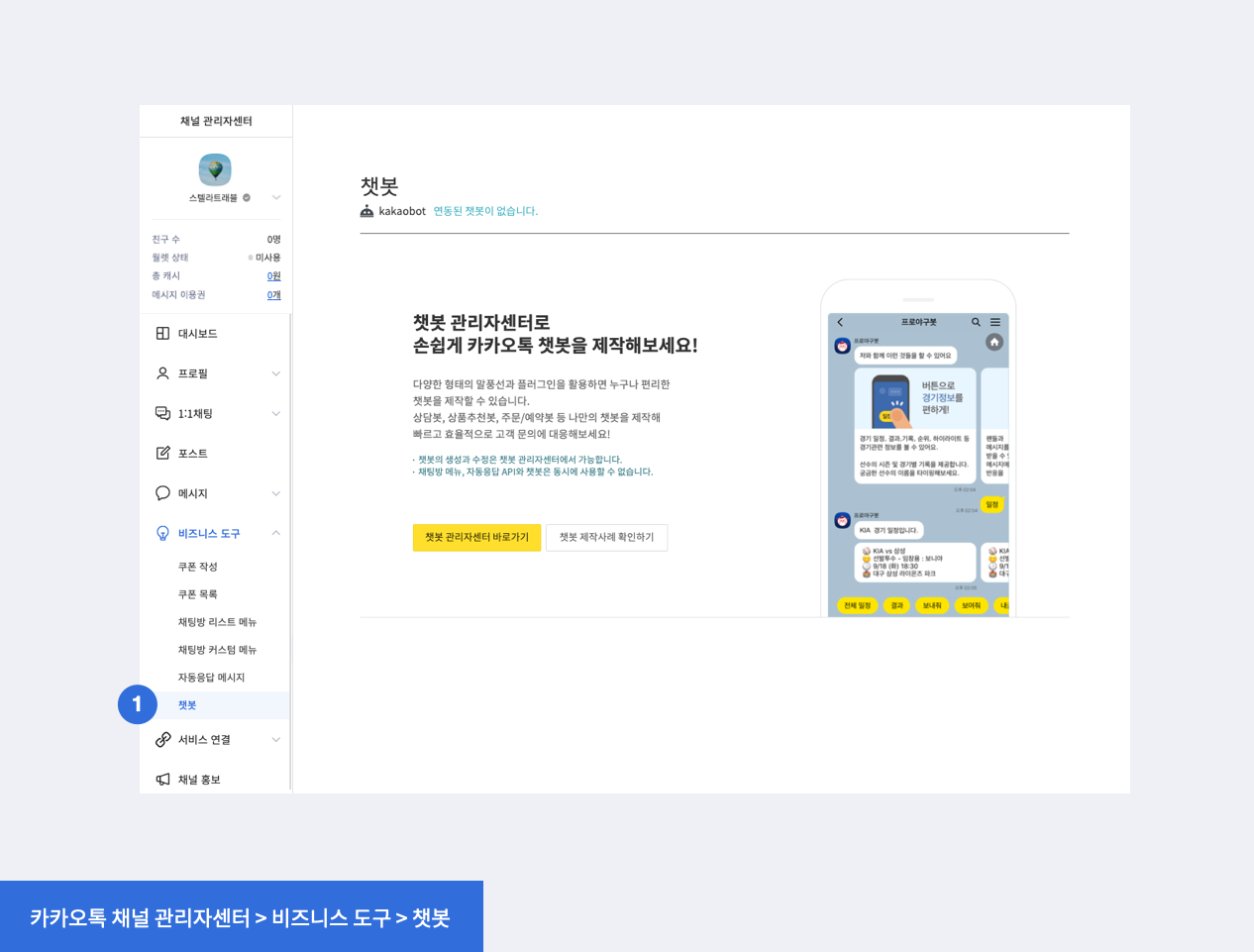Viewport: 1254px width, 952px height.
Task: Click the 미사용 wallet status text
Action: click(267, 258)
